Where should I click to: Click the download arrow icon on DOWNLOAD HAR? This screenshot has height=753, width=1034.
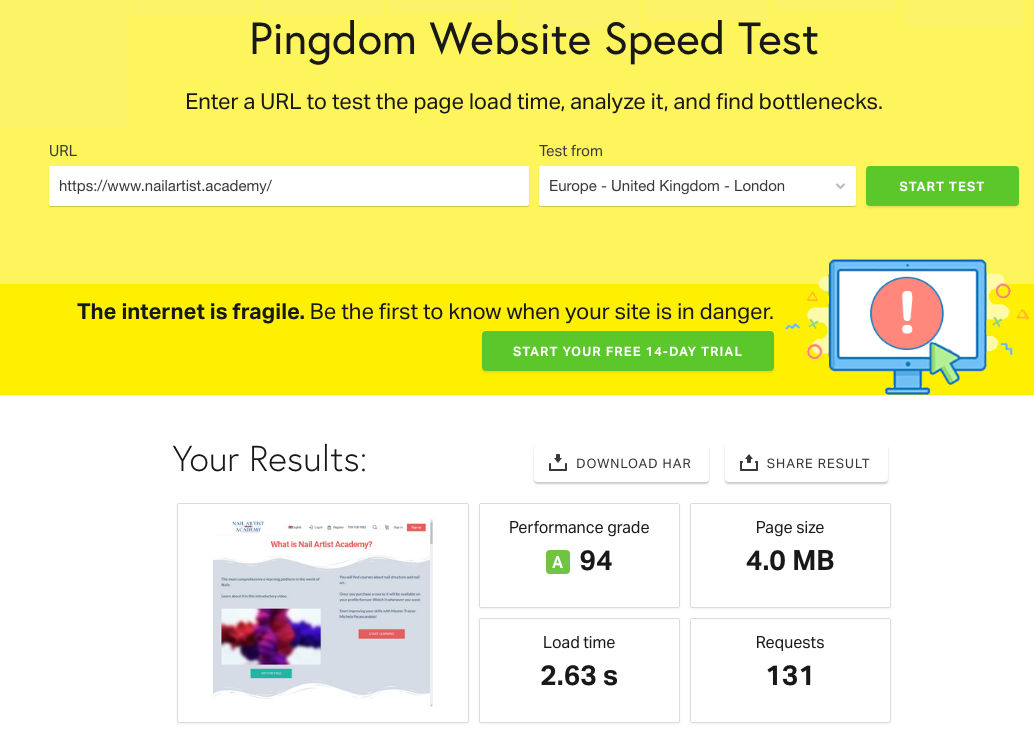coord(556,462)
